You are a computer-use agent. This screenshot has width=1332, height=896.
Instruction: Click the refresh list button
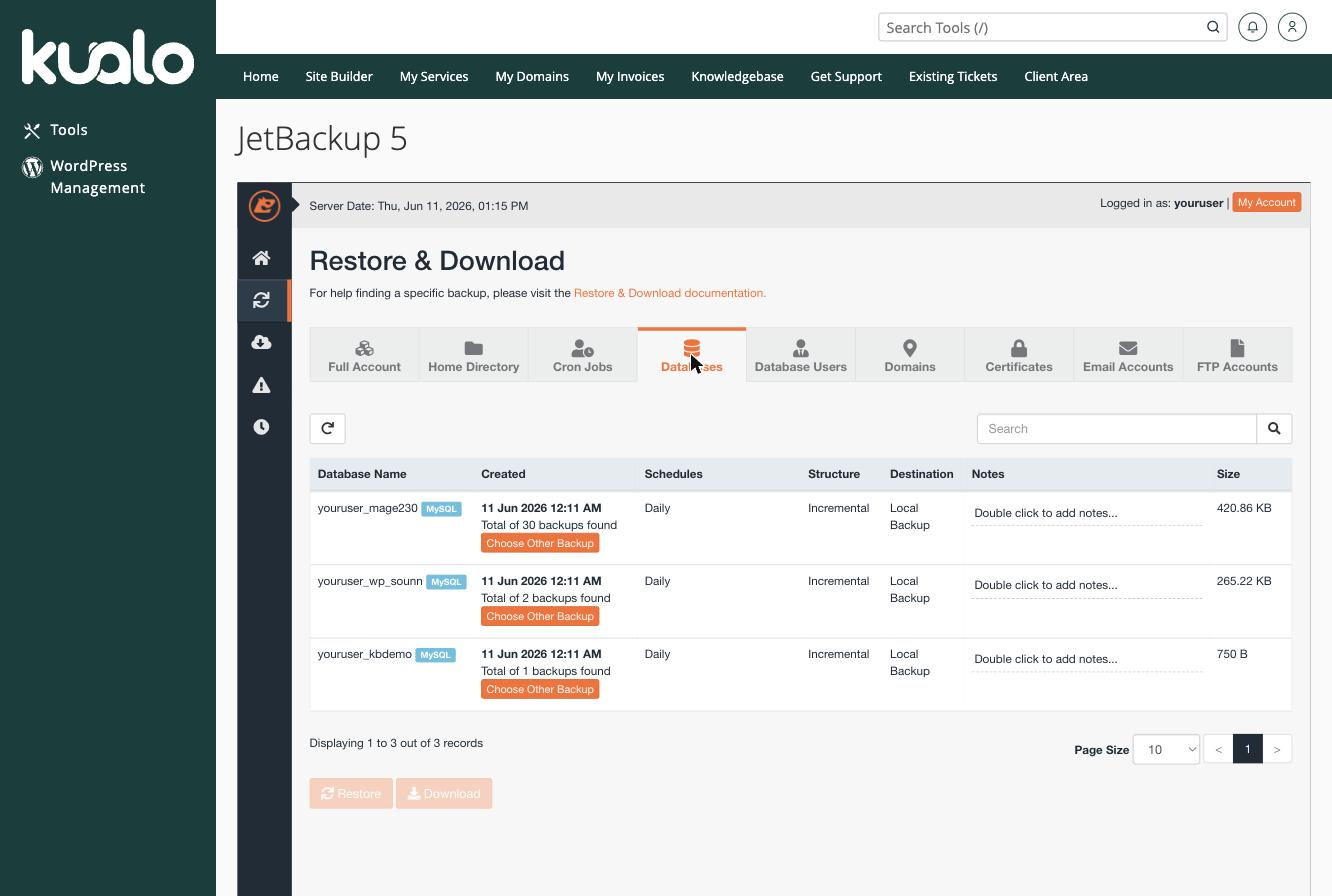(x=327, y=428)
